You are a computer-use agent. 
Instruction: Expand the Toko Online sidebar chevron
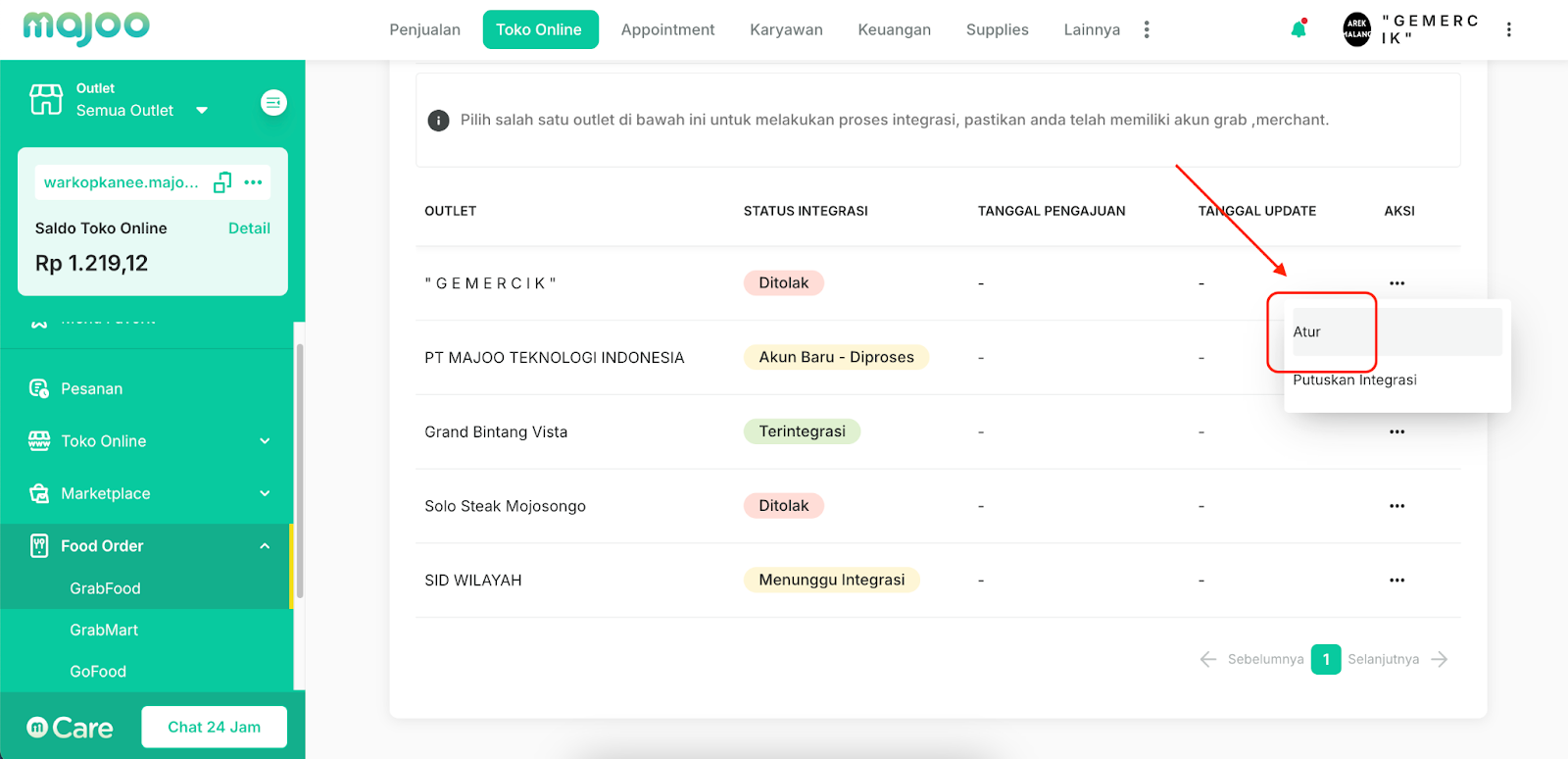(x=265, y=441)
